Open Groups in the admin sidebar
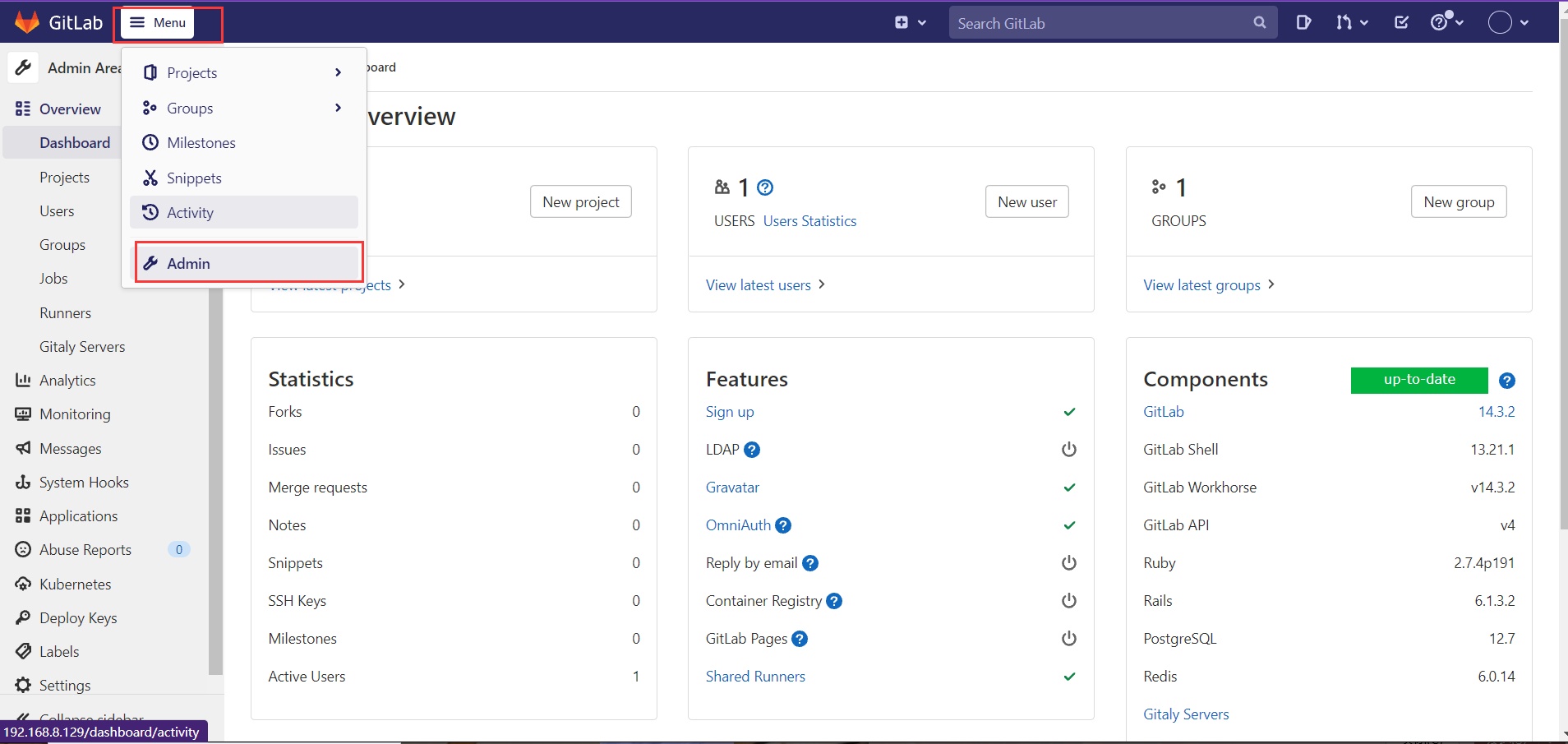Screen dimensions: 1568x744 [x=62, y=245]
